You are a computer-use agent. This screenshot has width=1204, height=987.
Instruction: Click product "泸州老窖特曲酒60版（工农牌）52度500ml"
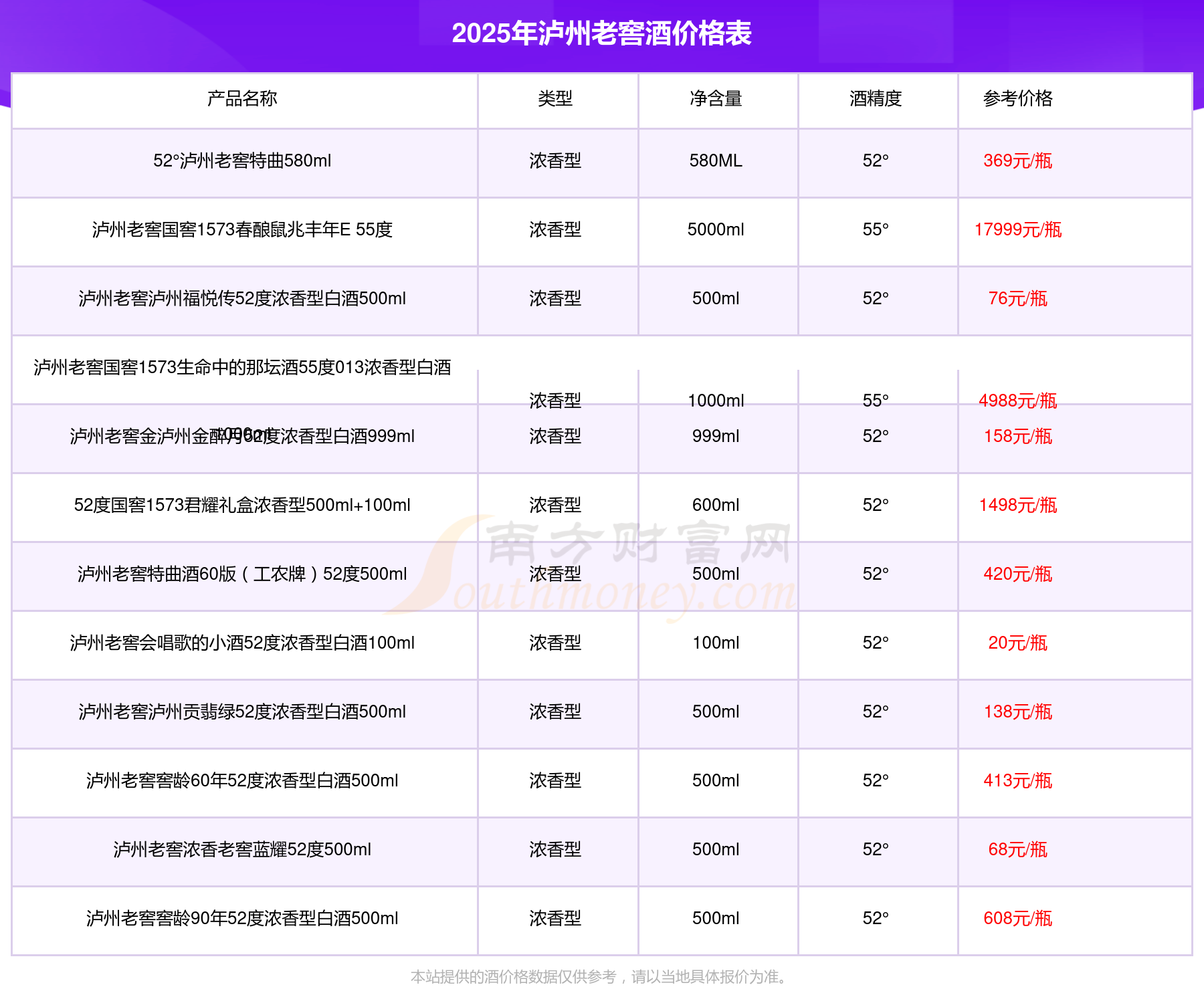[242, 574]
